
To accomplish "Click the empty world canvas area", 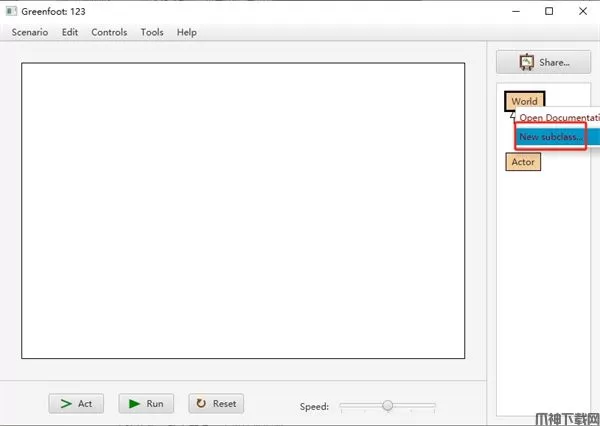I will (243, 211).
